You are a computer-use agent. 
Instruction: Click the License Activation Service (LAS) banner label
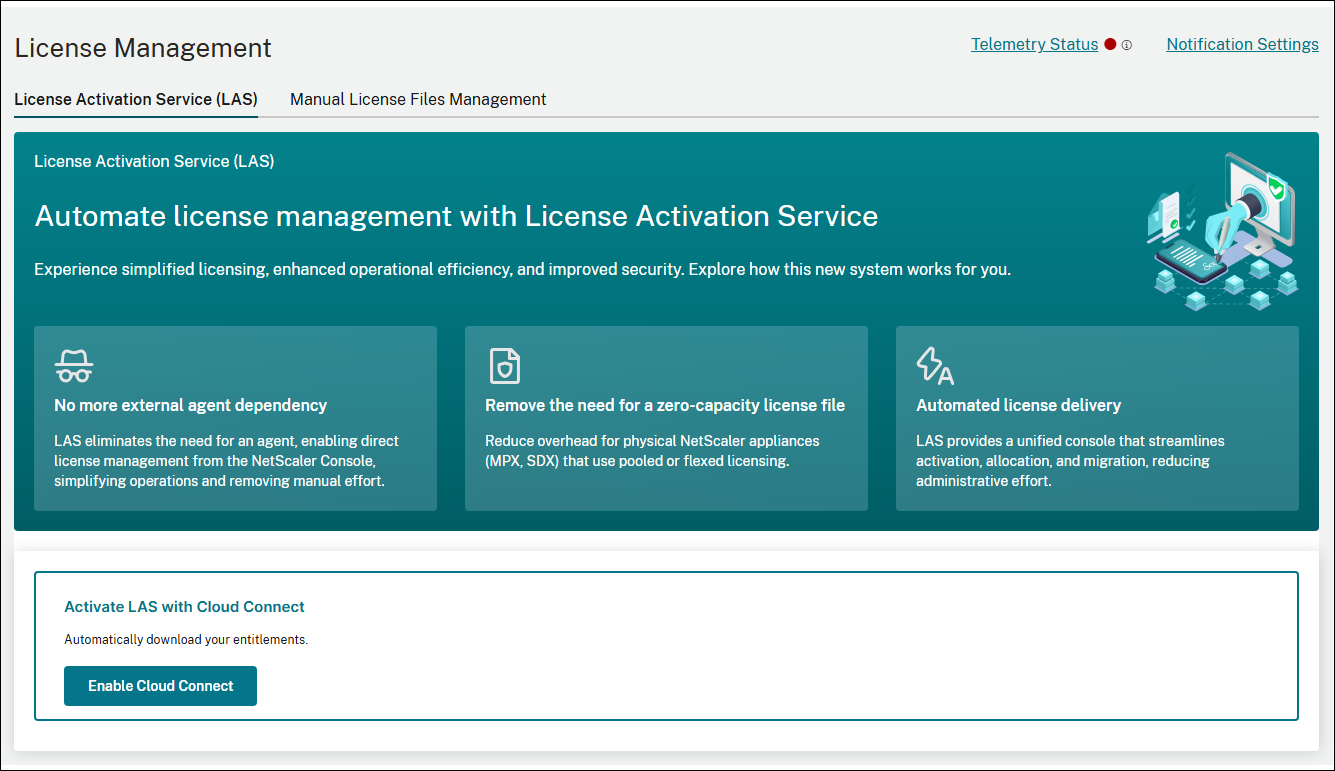154,161
